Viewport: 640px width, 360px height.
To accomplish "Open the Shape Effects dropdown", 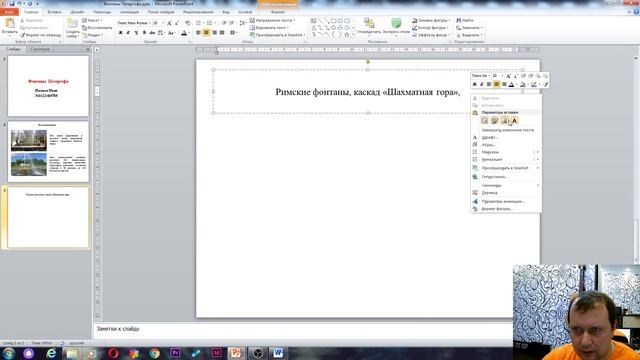I will tap(431, 35).
